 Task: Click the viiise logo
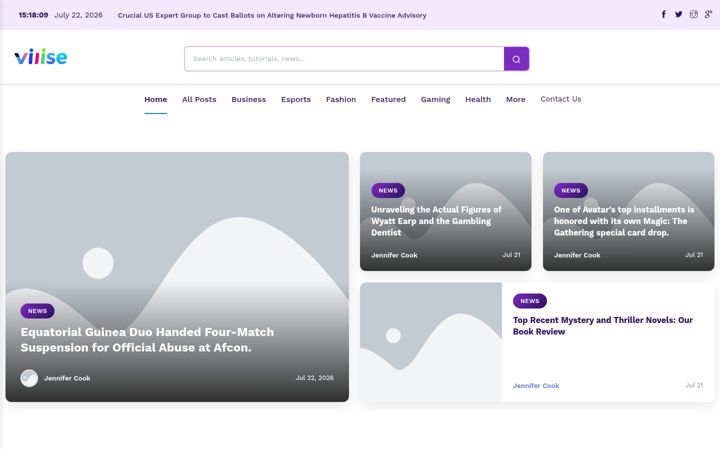pyautogui.click(x=41, y=56)
